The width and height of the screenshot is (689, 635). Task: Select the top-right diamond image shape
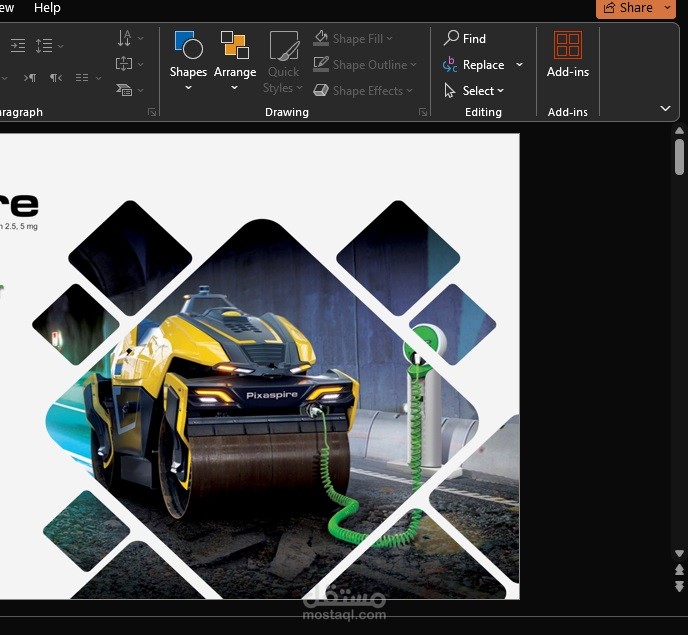(x=398, y=258)
